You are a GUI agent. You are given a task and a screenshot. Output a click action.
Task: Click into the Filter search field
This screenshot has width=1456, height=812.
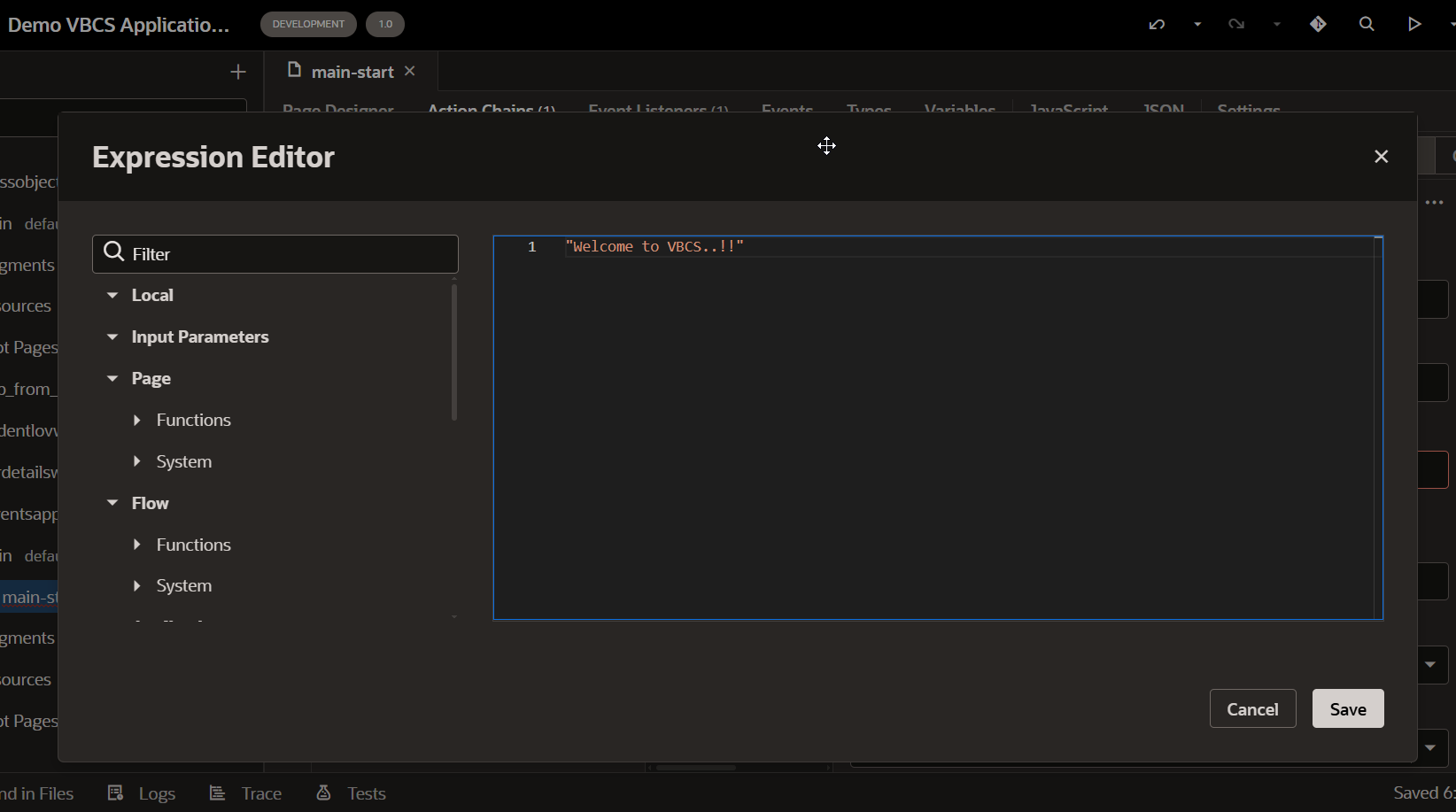click(275, 254)
